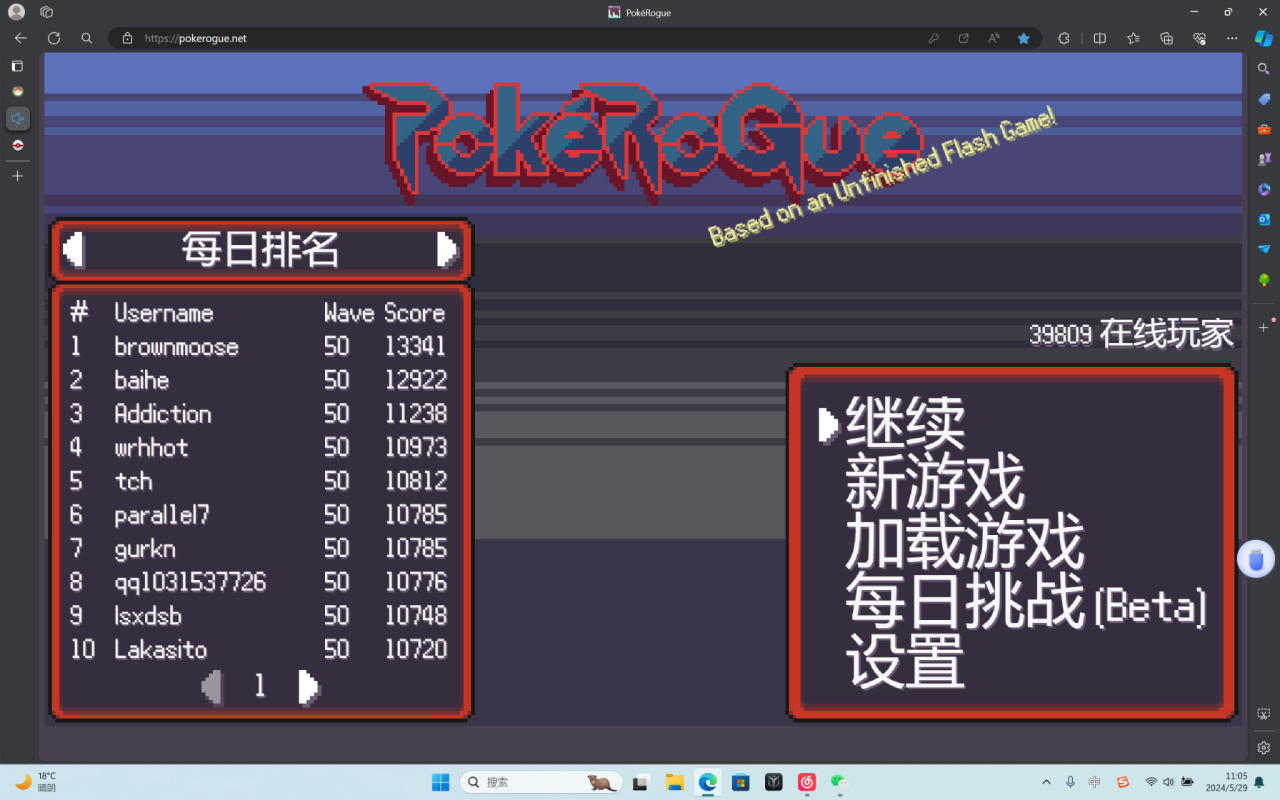
Task: Click the Wave column header
Action: click(x=349, y=313)
